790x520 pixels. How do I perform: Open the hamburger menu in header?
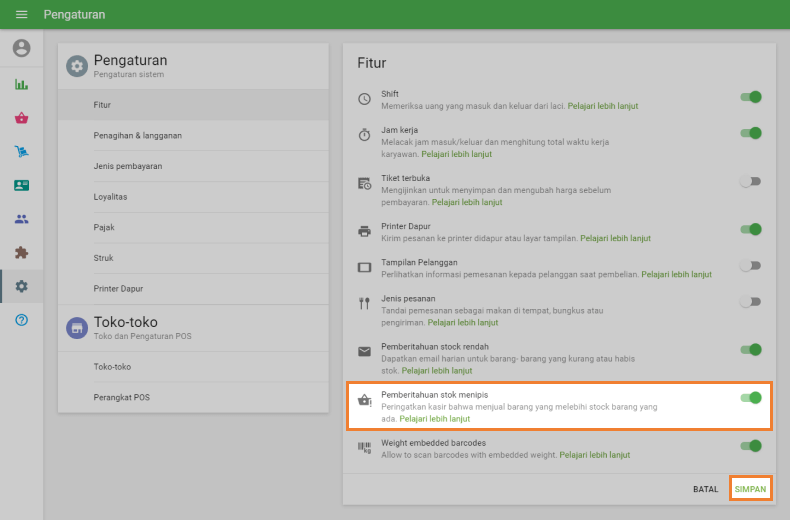click(21, 15)
